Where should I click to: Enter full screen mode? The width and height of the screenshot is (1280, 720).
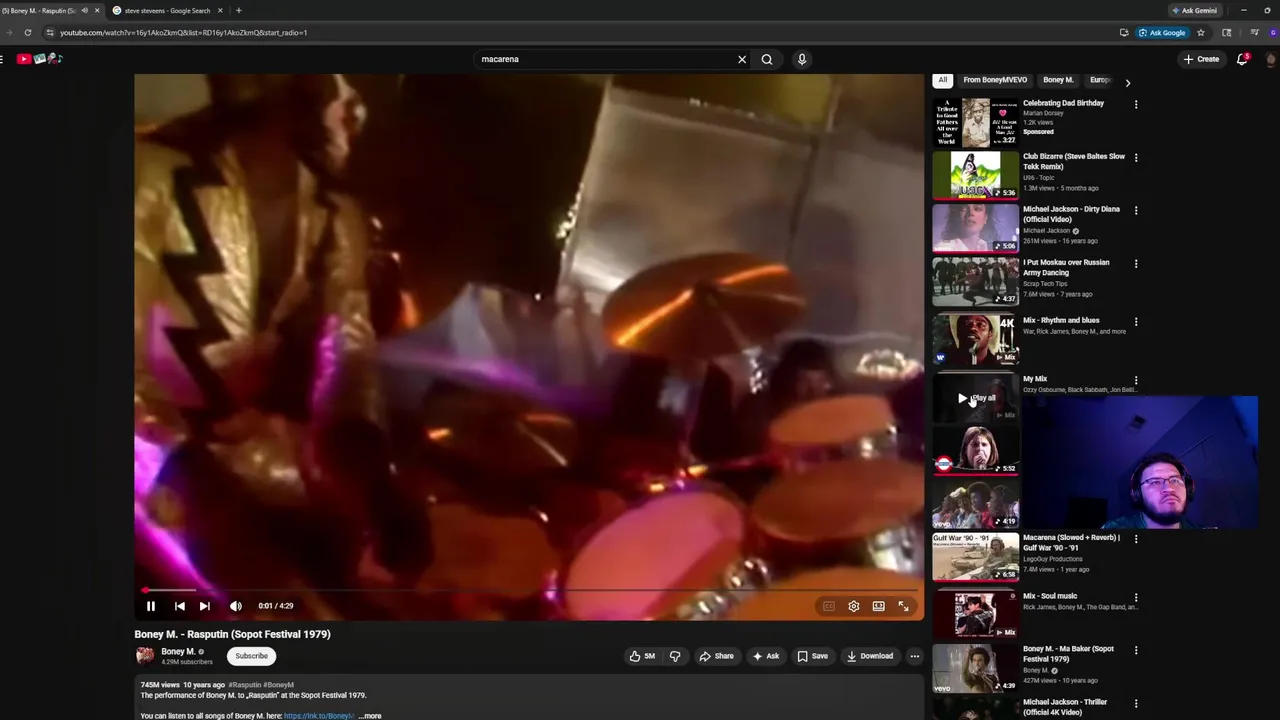click(x=903, y=606)
